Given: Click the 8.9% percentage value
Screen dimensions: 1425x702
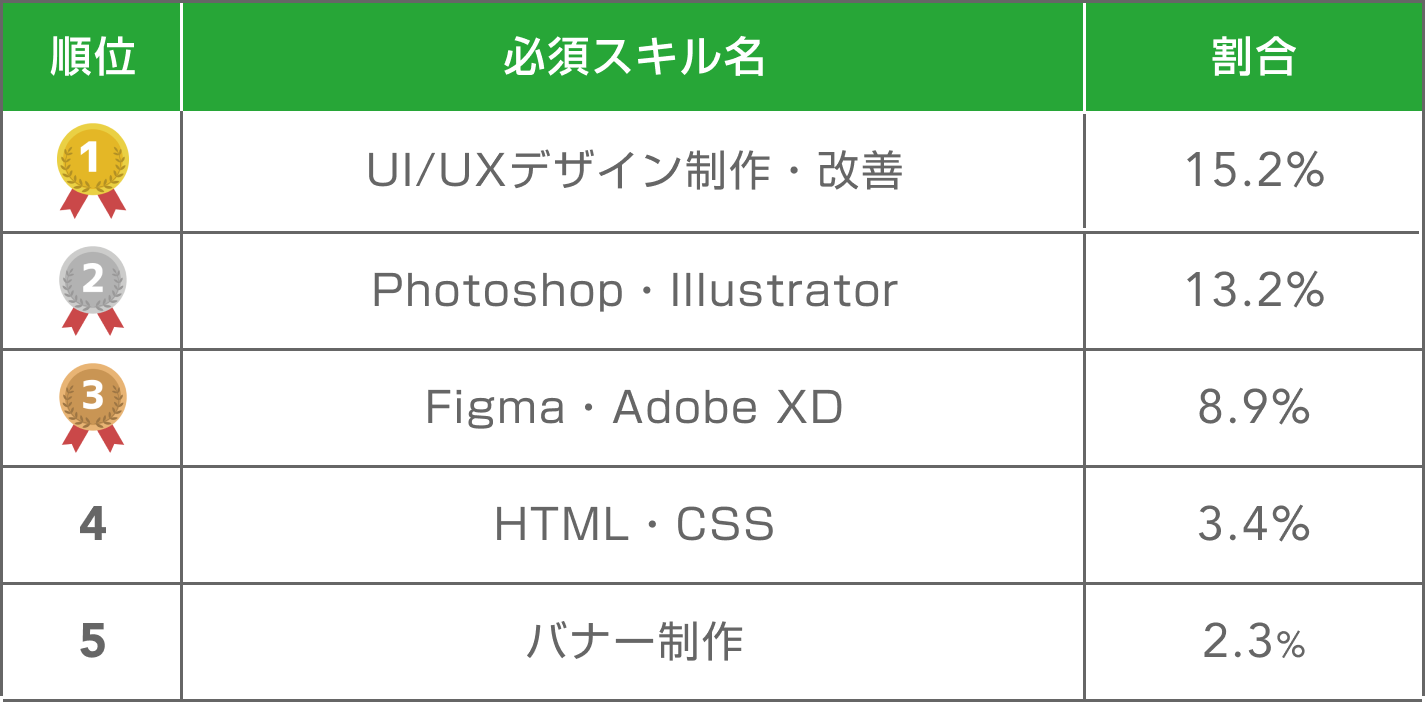Looking at the screenshot, I should (1254, 407).
